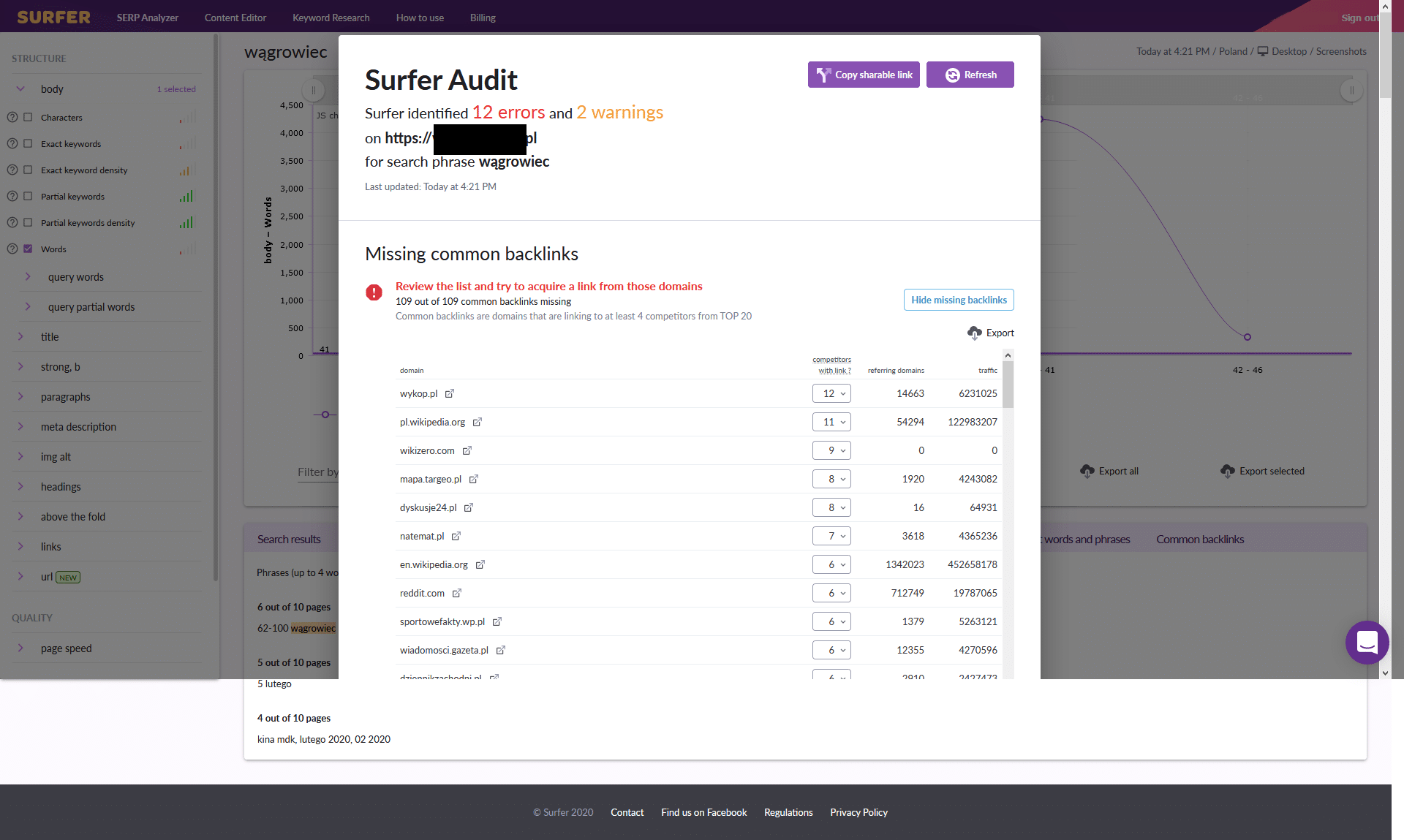Viewport: 1404px width, 840px height.
Task: Click help icon next to Exact keywords
Action: (x=12, y=143)
